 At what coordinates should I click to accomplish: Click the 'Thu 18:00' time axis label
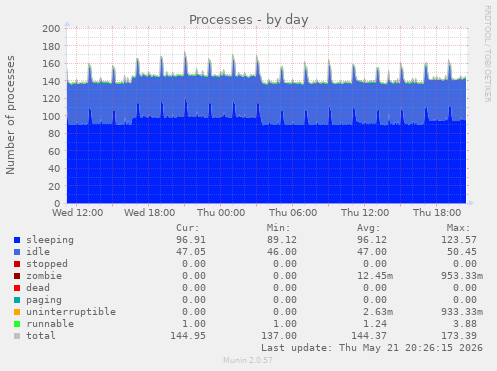(x=437, y=213)
